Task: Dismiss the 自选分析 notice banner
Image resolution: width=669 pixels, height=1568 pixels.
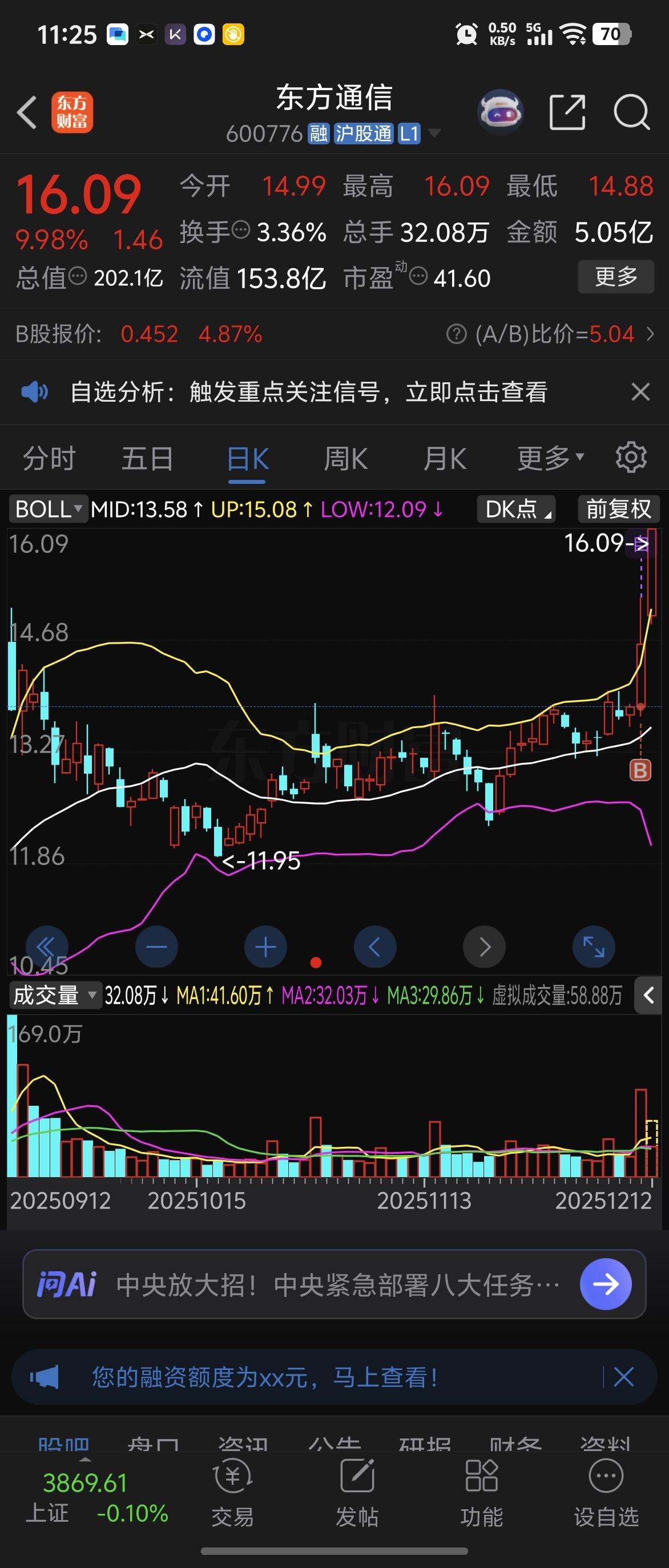Action: coord(640,391)
